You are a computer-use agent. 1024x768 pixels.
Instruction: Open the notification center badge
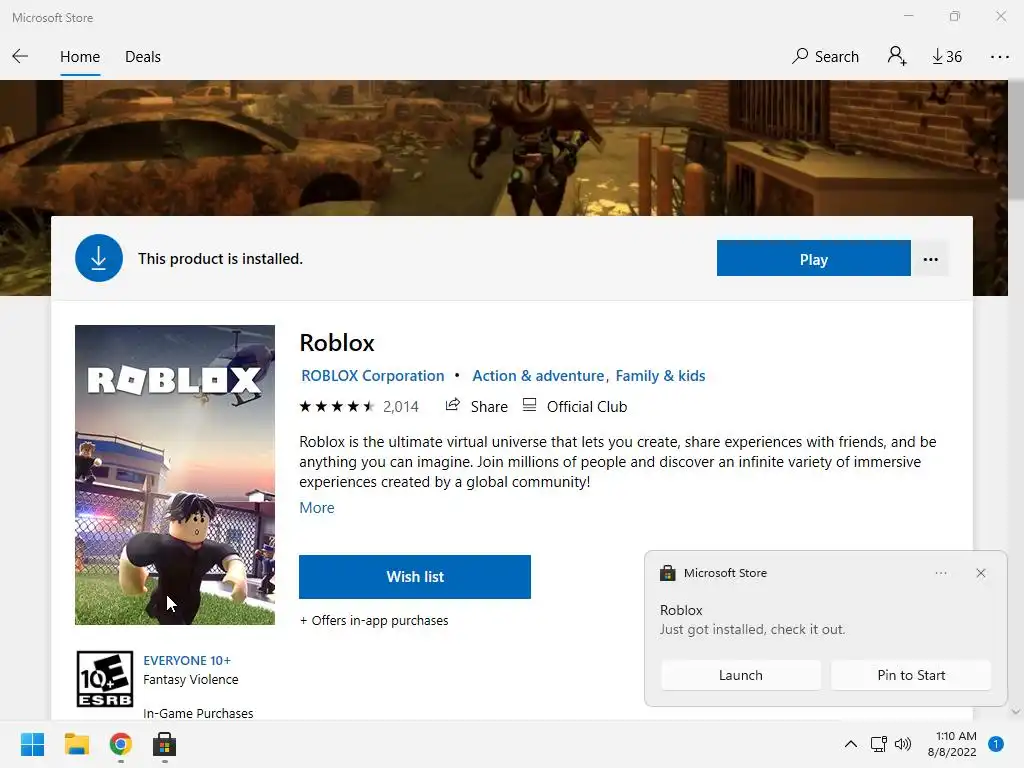(x=995, y=744)
